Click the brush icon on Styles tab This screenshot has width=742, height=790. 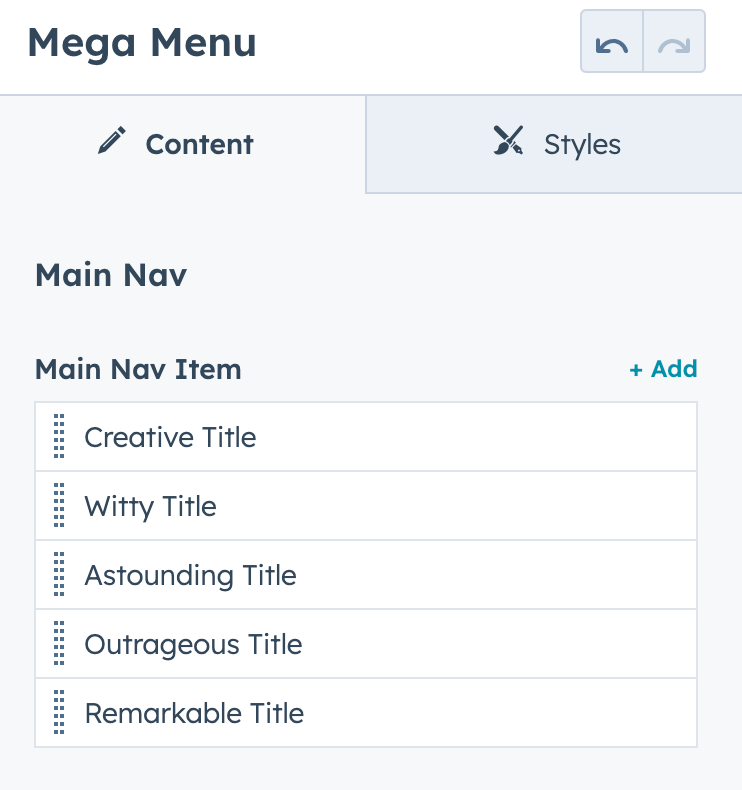click(508, 143)
